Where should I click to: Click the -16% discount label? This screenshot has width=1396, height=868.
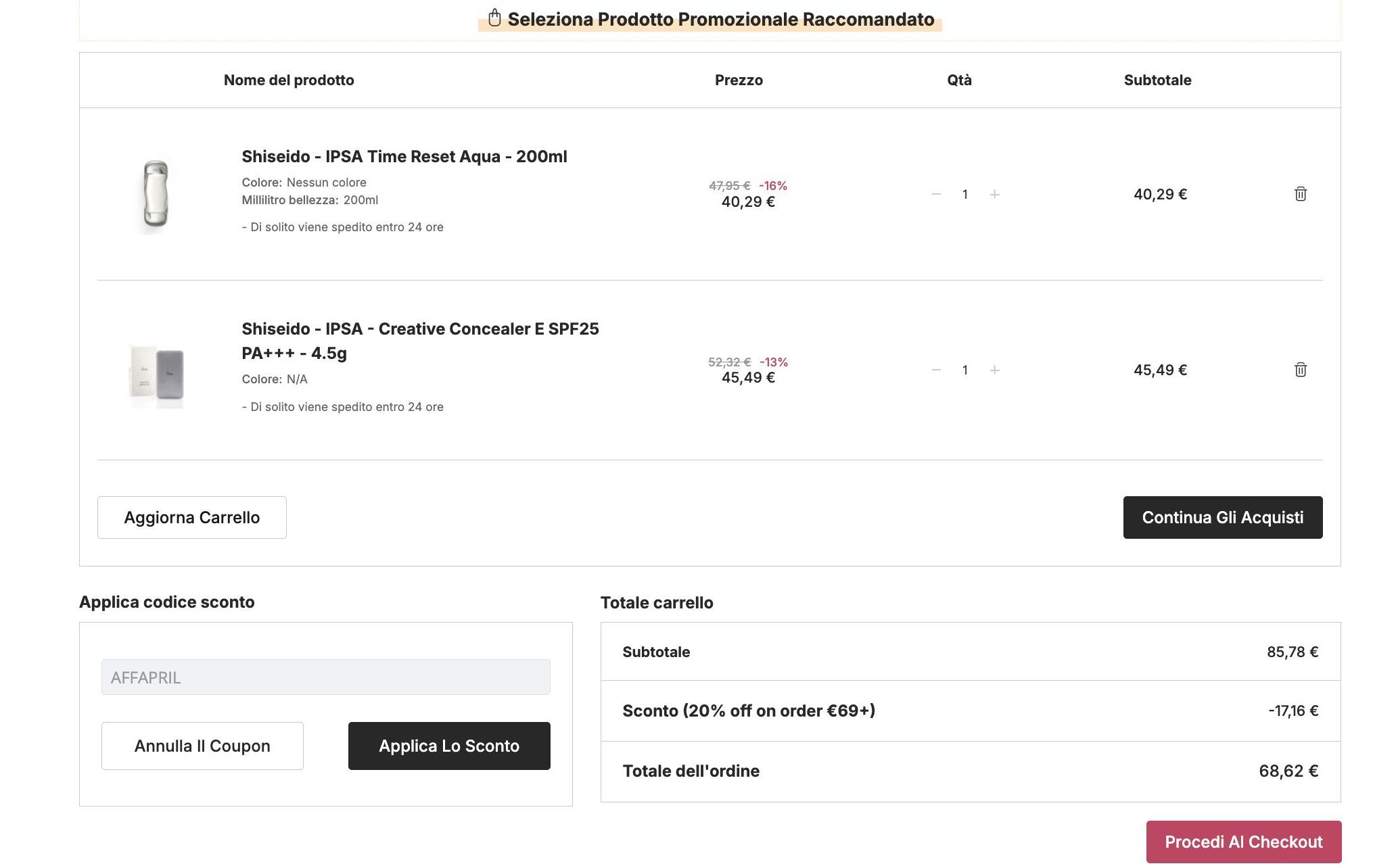tap(773, 185)
